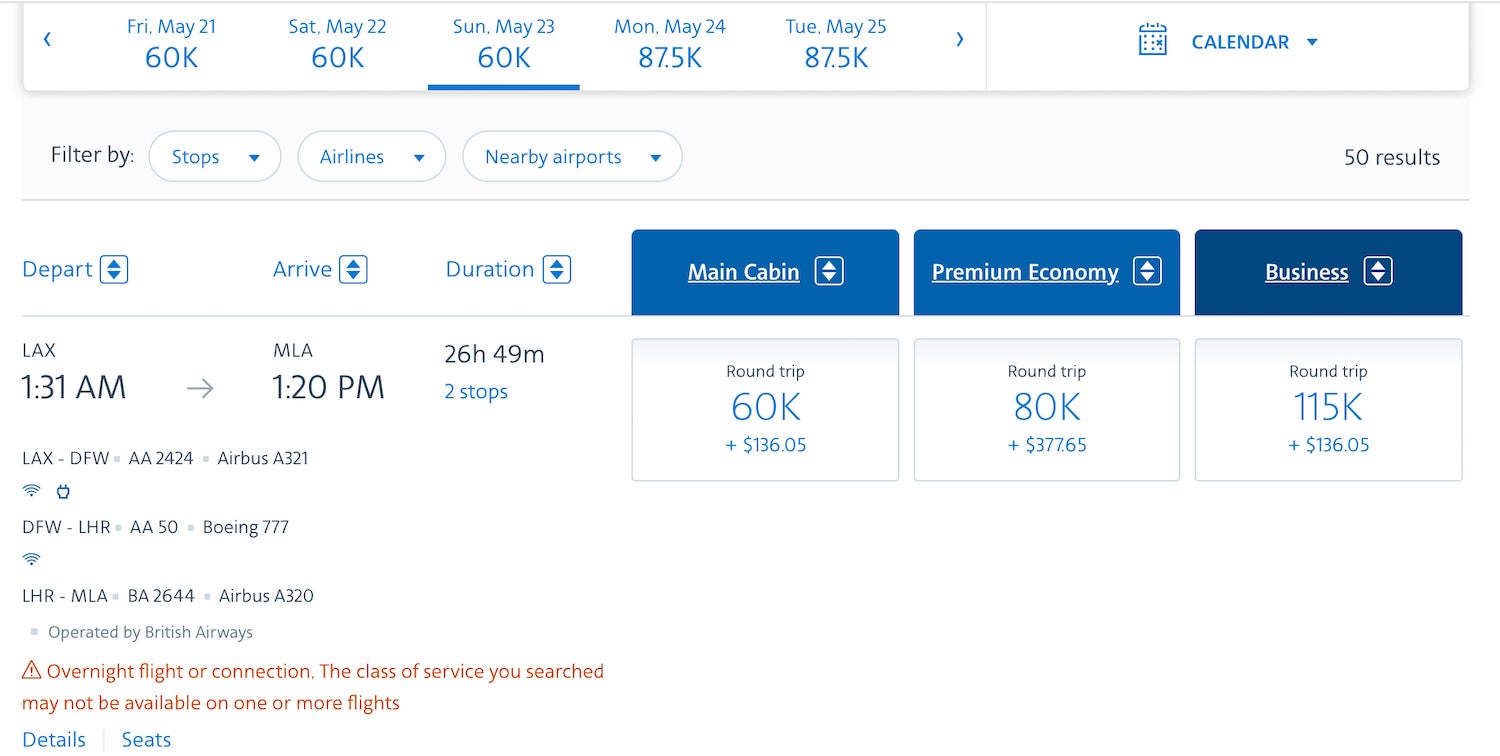Click the right chevron to view later dates

[x=959, y=39]
